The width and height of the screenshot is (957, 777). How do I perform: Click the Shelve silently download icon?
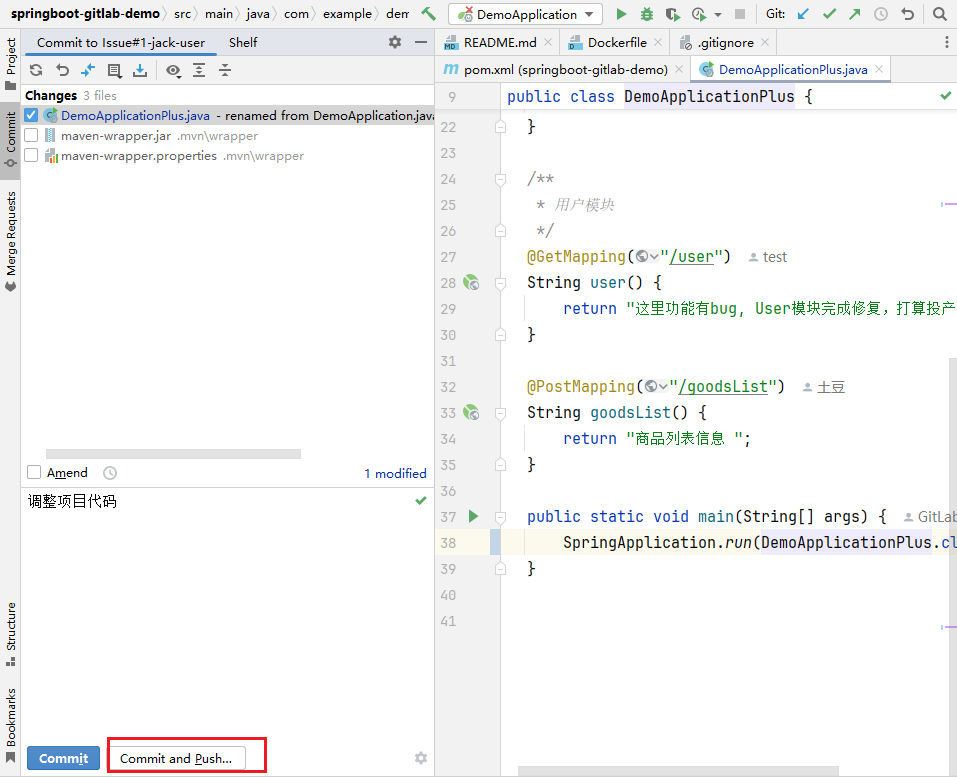tap(140, 70)
